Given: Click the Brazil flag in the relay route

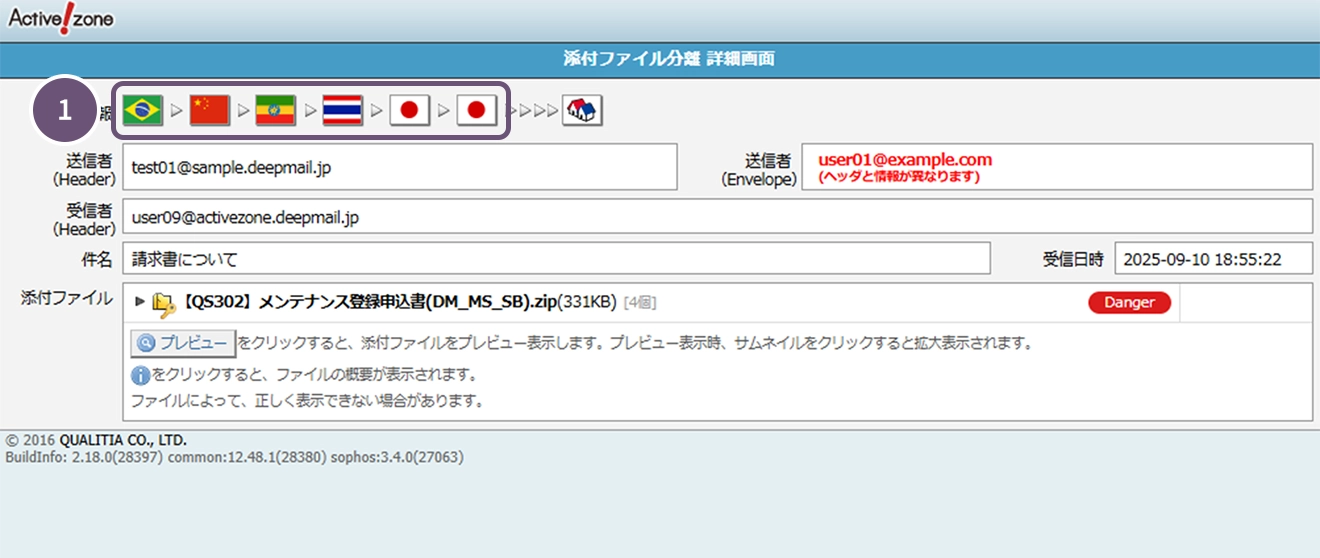Looking at the screenshot, I should point(143,110).
